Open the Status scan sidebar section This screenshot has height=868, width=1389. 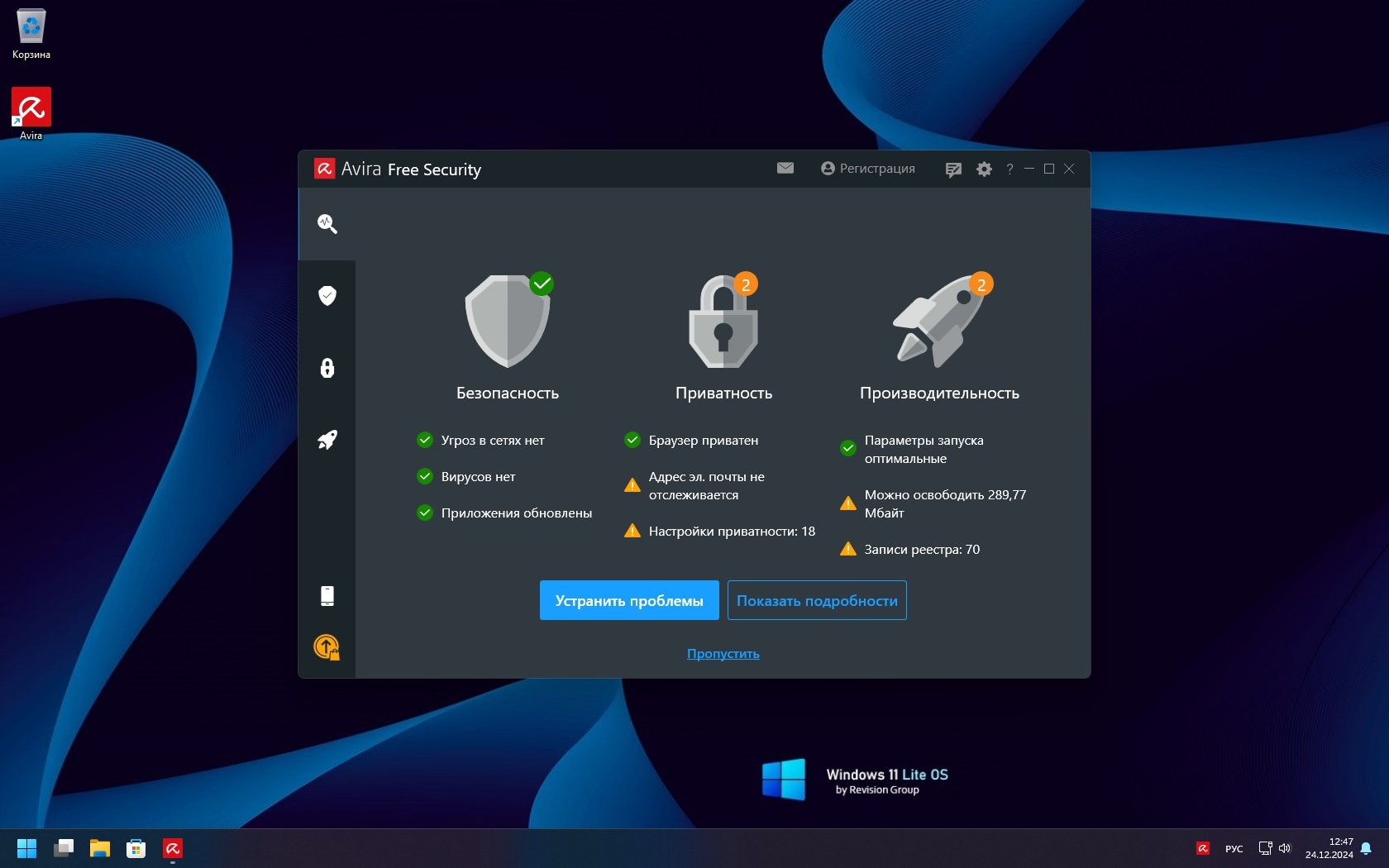pyautogui.click(x=327, y=224)
